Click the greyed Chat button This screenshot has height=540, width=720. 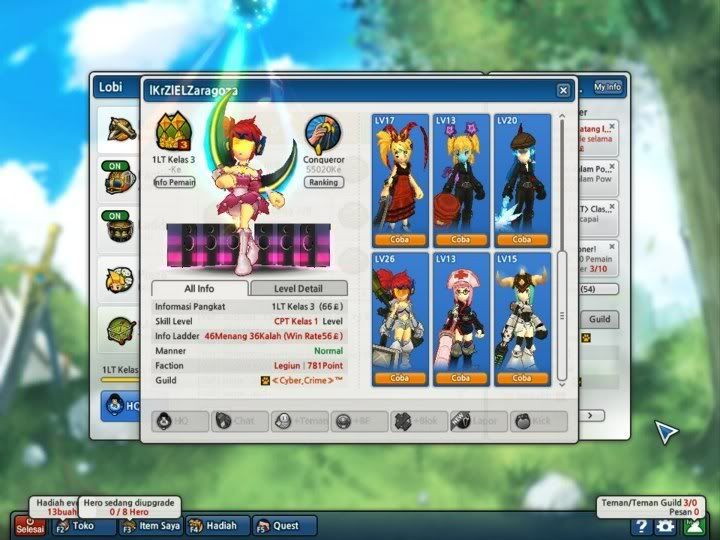[240, 421]
